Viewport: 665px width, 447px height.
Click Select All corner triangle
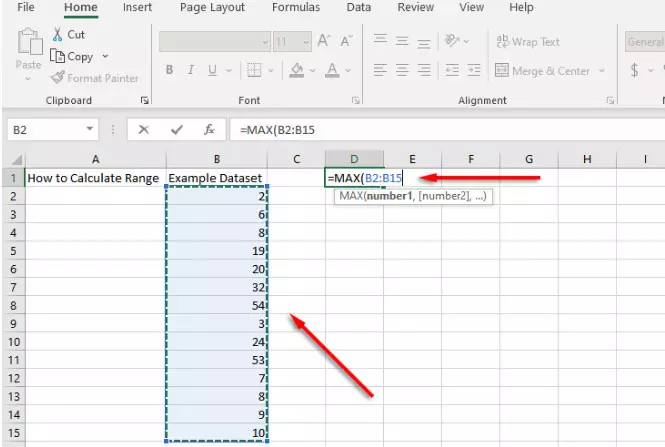point(17,160)
